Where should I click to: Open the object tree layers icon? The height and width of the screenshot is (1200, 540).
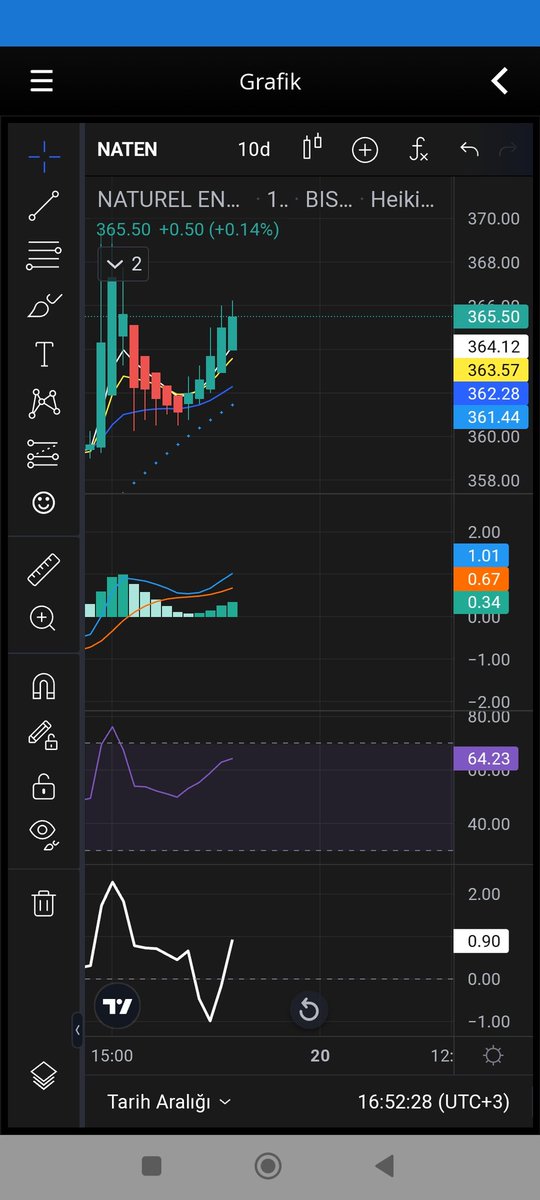coord(43,1076)
